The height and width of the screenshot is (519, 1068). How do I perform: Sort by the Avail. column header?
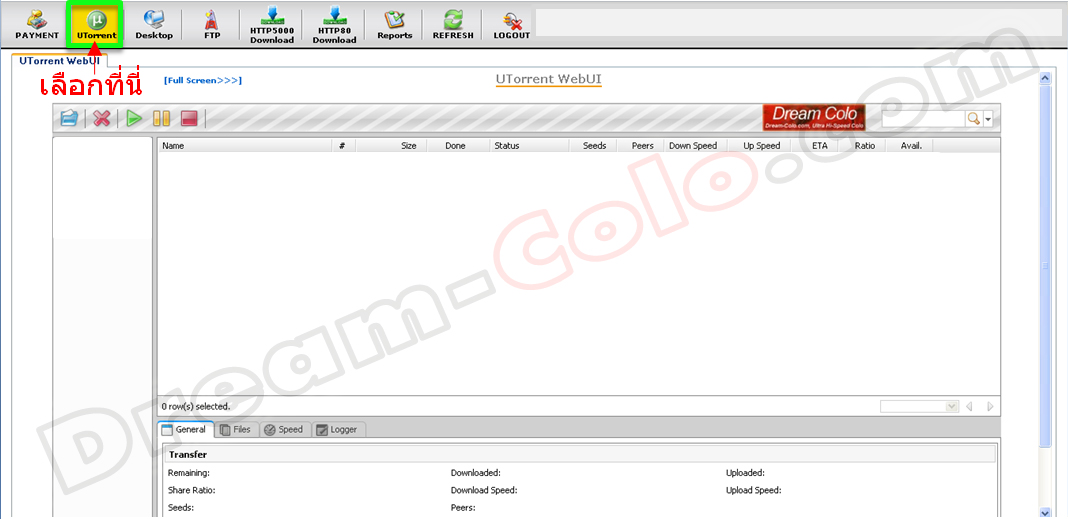point(909,146)
